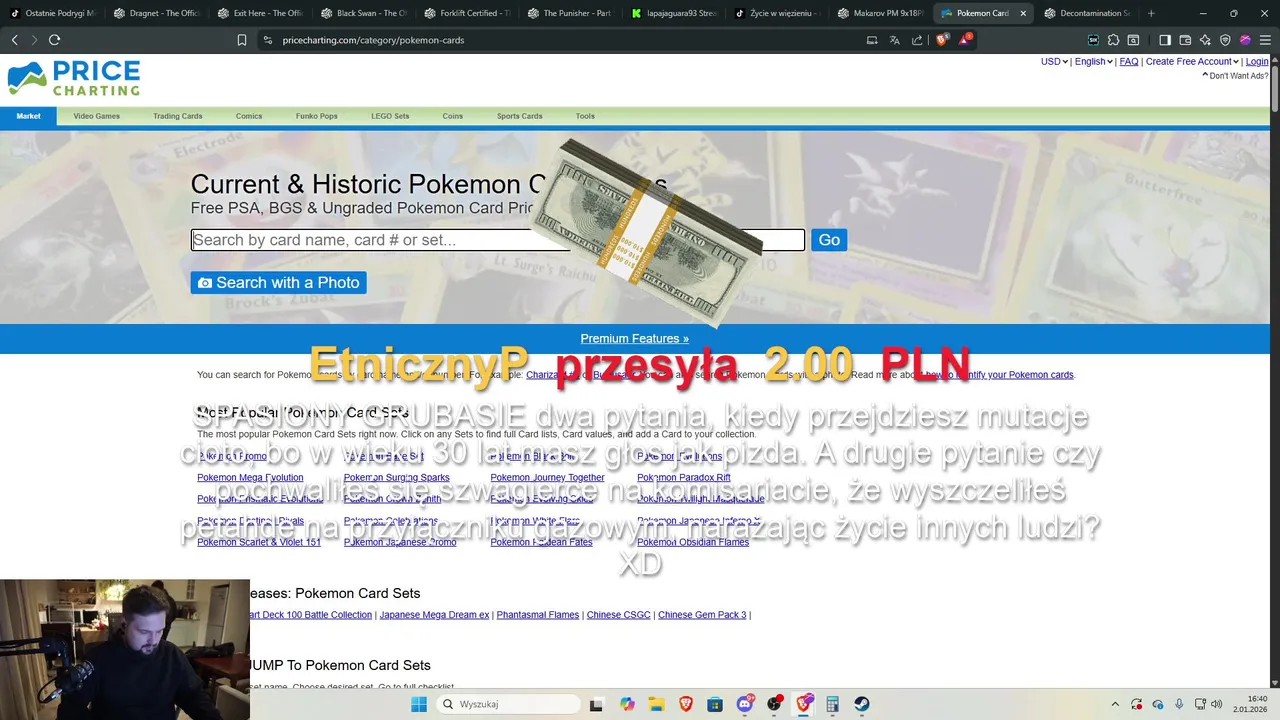Switch to the Makarov PM 9x18 browser tab
The height and width of the screenshot is (720, 1280).
(880, 13)
